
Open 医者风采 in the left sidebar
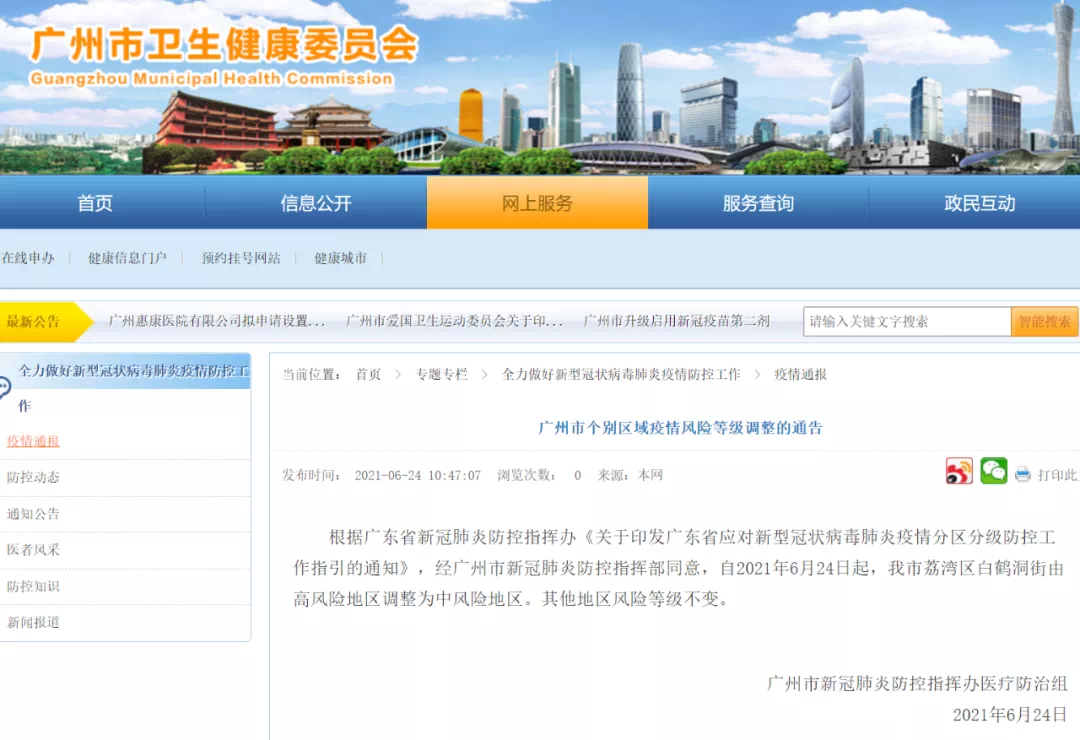tap(33, 550)
